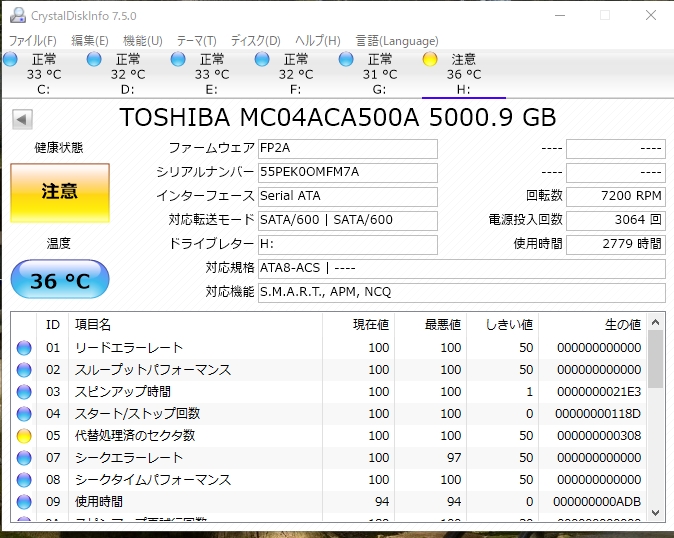Click yellow orb of attribute 05 代替処理済のセクタ数
This screenshot has width=674, height=538.
tap(24, 436)
